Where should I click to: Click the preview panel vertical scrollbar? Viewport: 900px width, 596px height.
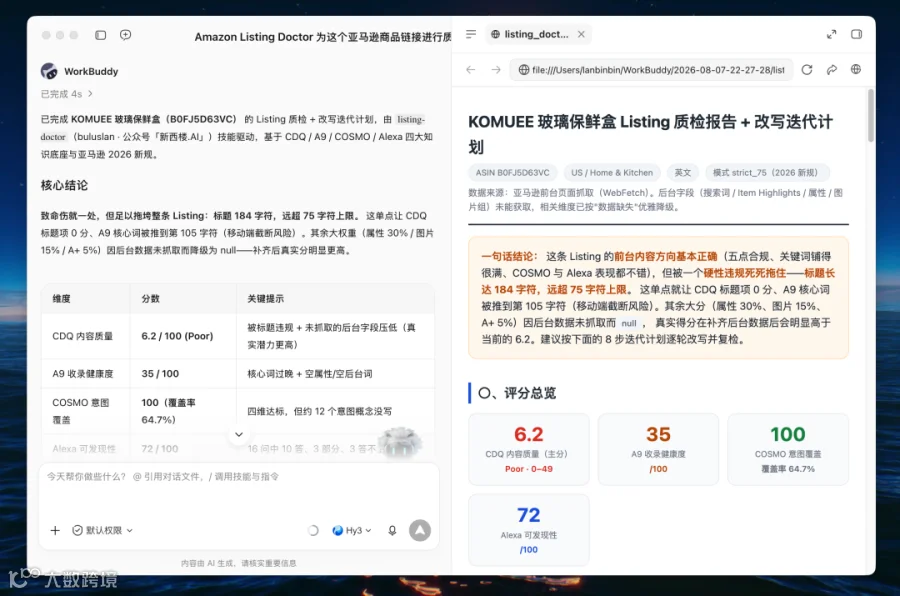click(871, 115)
